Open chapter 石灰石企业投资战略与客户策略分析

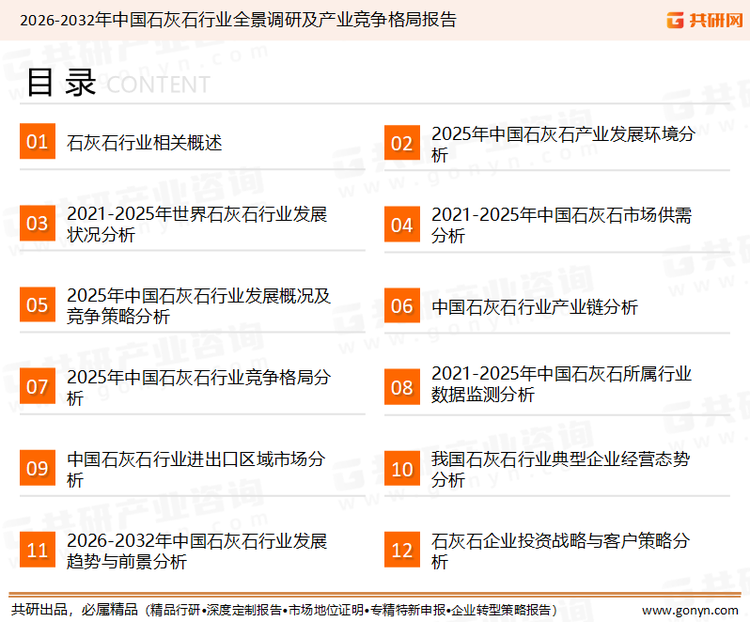[560, 551]
